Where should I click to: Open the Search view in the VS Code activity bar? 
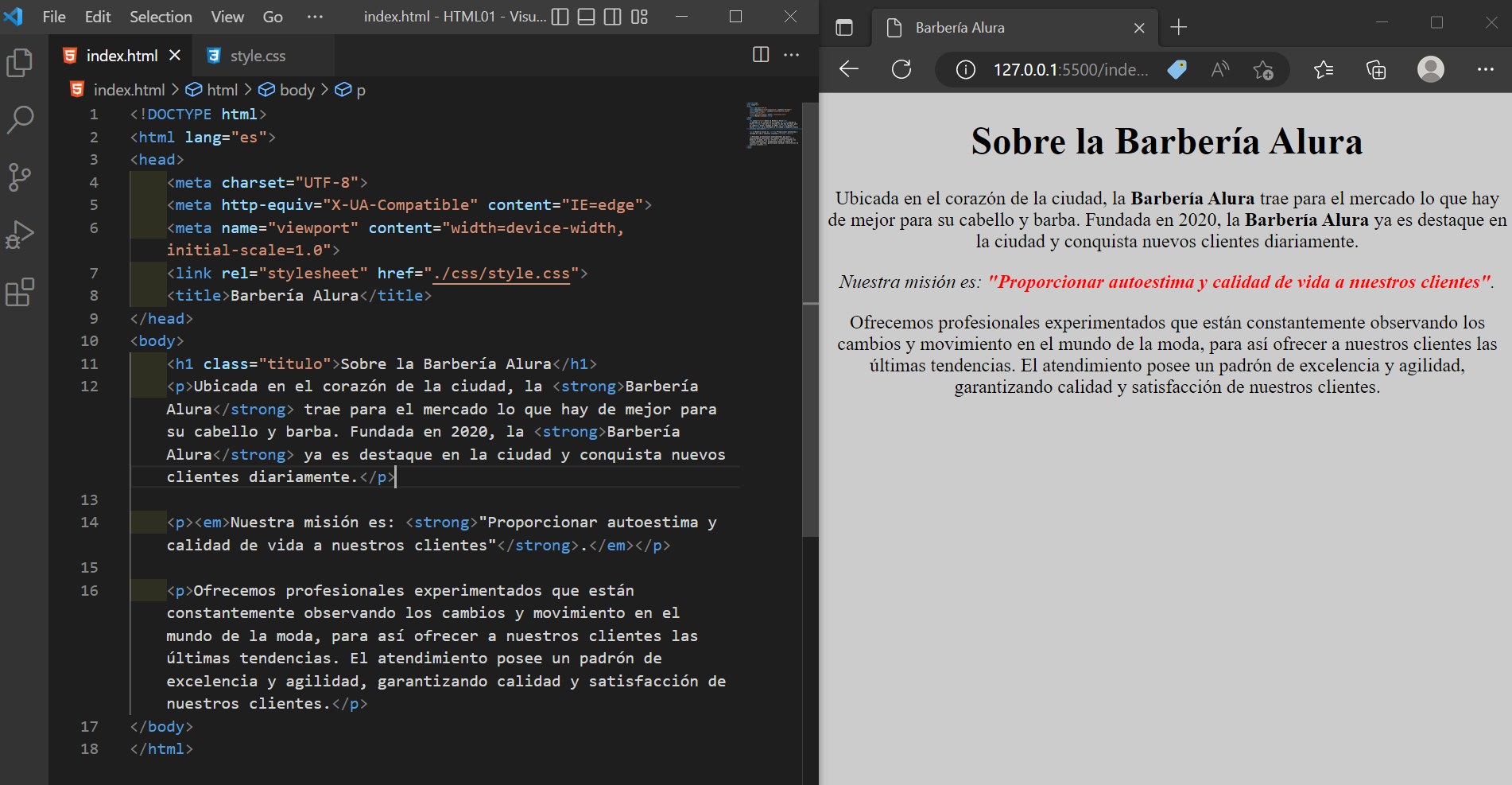tap(20, 120)
